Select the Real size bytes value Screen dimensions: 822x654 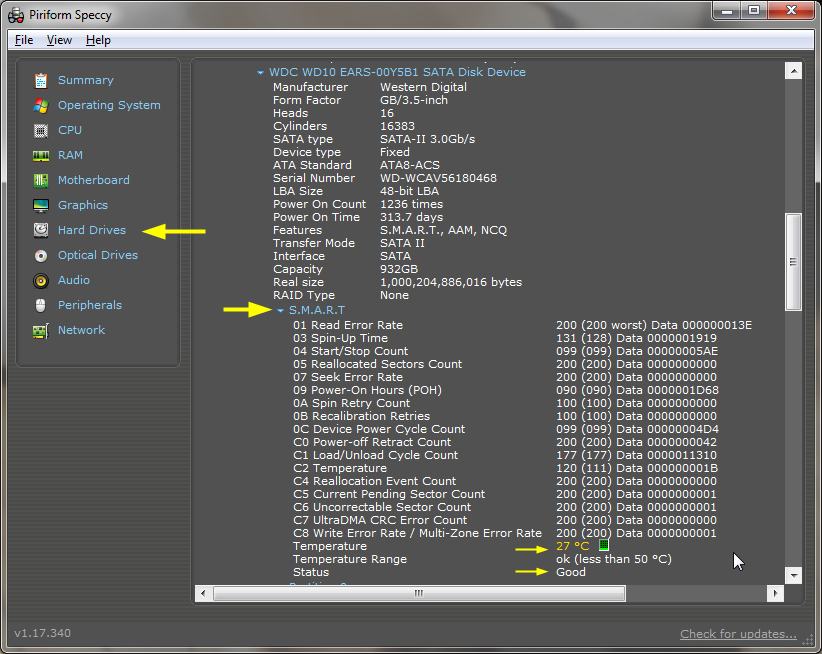451,282
